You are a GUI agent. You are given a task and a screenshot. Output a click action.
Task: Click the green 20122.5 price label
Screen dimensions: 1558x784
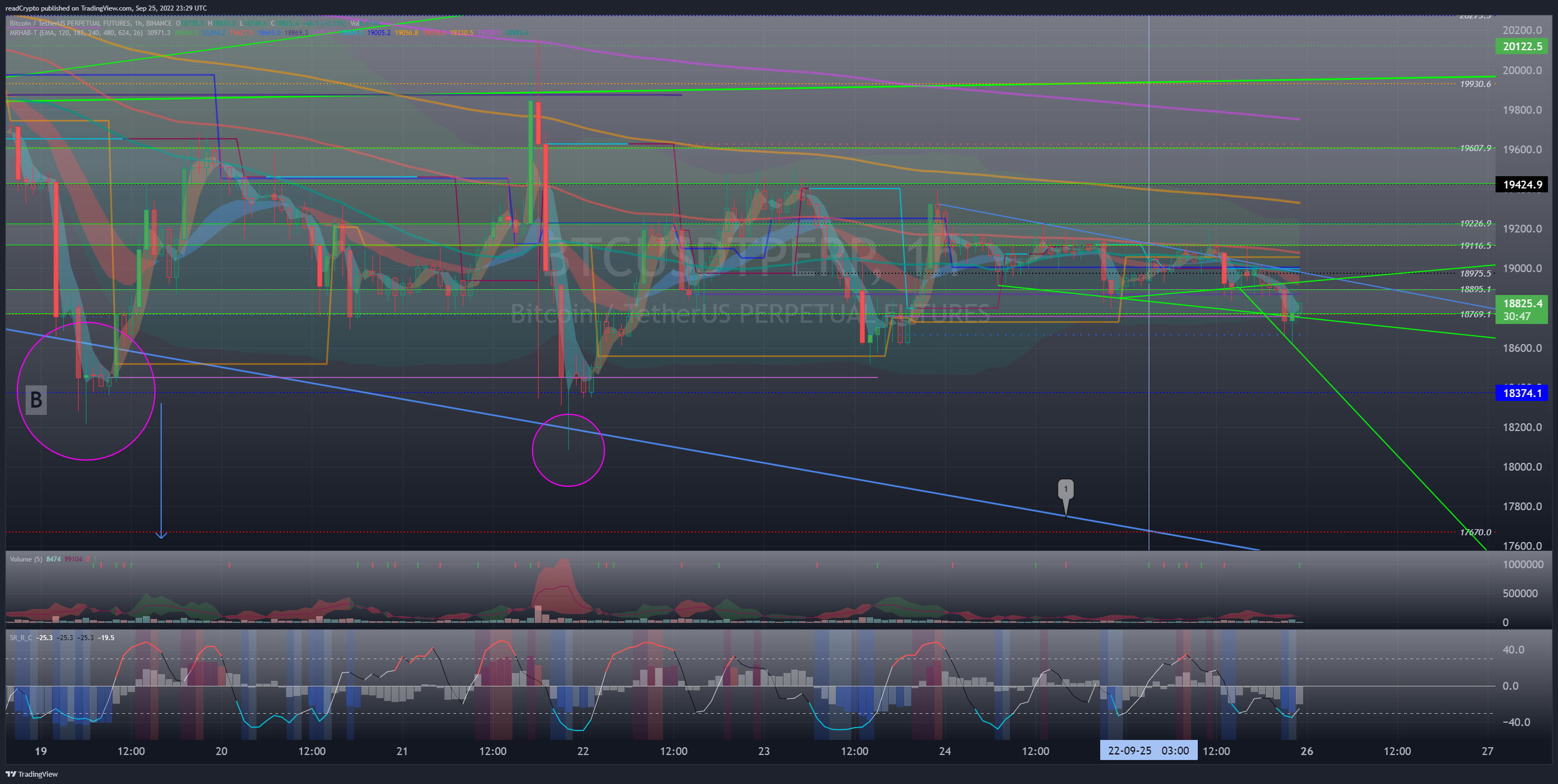(1522, 47)
